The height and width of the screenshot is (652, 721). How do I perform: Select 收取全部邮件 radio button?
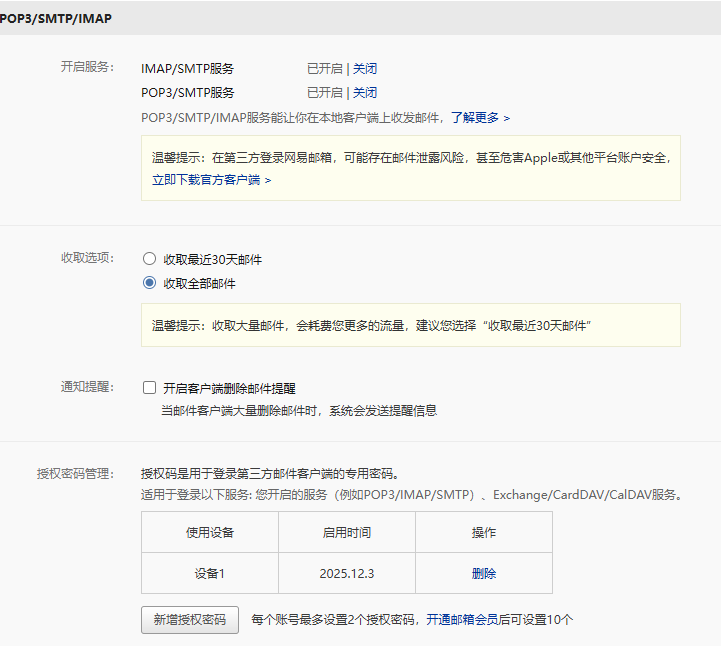(x=150, y=283)
